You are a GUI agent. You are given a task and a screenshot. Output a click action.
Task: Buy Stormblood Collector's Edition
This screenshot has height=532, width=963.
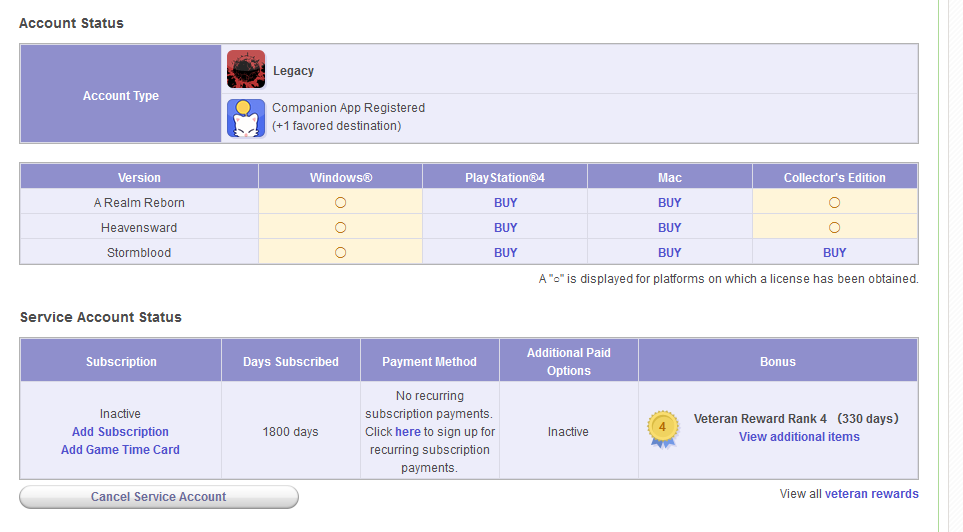[834, 252]
